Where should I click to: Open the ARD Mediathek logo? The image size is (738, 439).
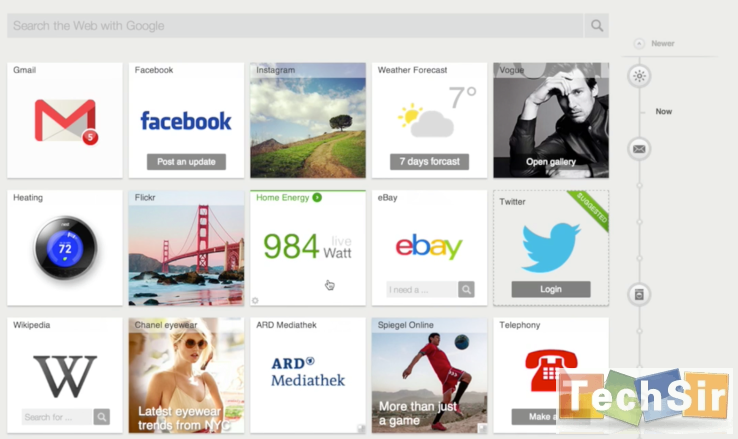[308, 372]
